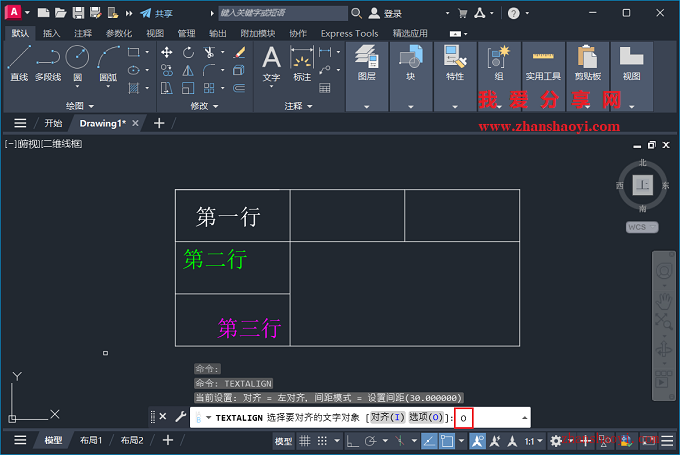Select the Circle (圆) tool

[x=77, y=63]
